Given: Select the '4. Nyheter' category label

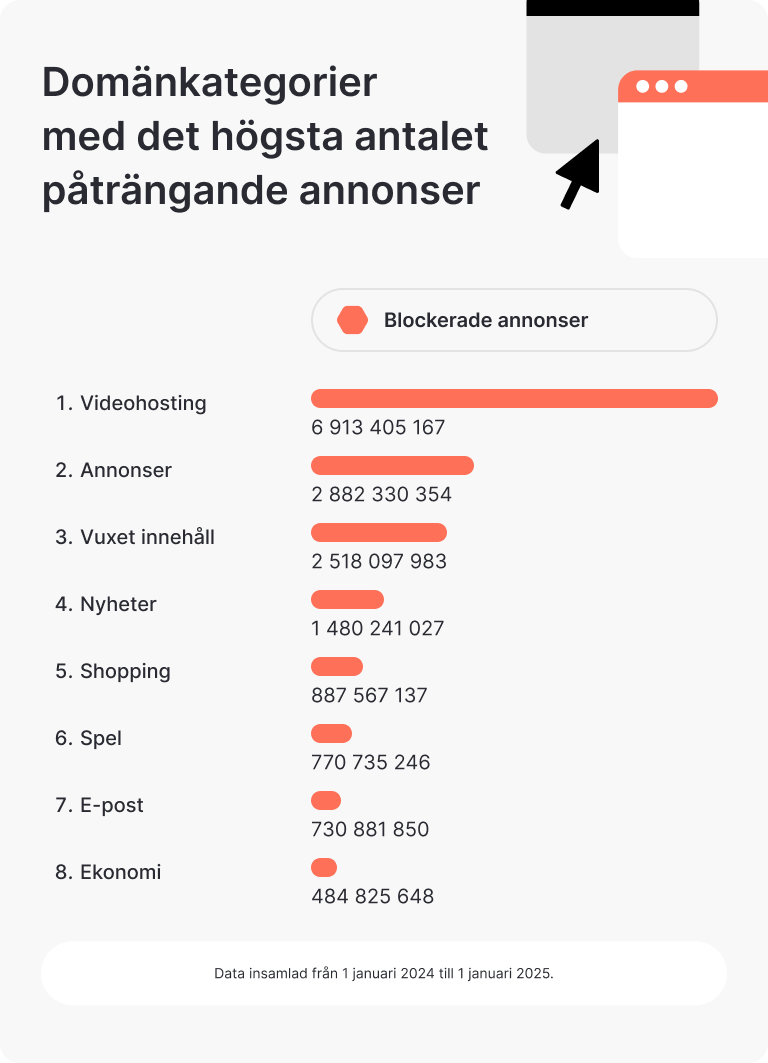Looking at the screenshot, I should [x=106, y=605].
